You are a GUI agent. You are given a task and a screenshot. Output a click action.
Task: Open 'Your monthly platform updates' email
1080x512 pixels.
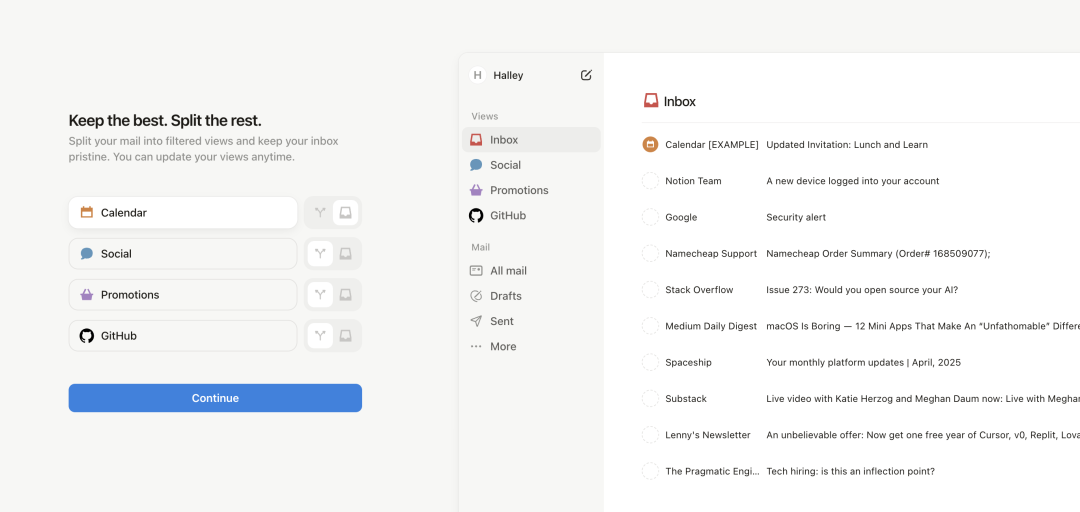click(863, 362)
